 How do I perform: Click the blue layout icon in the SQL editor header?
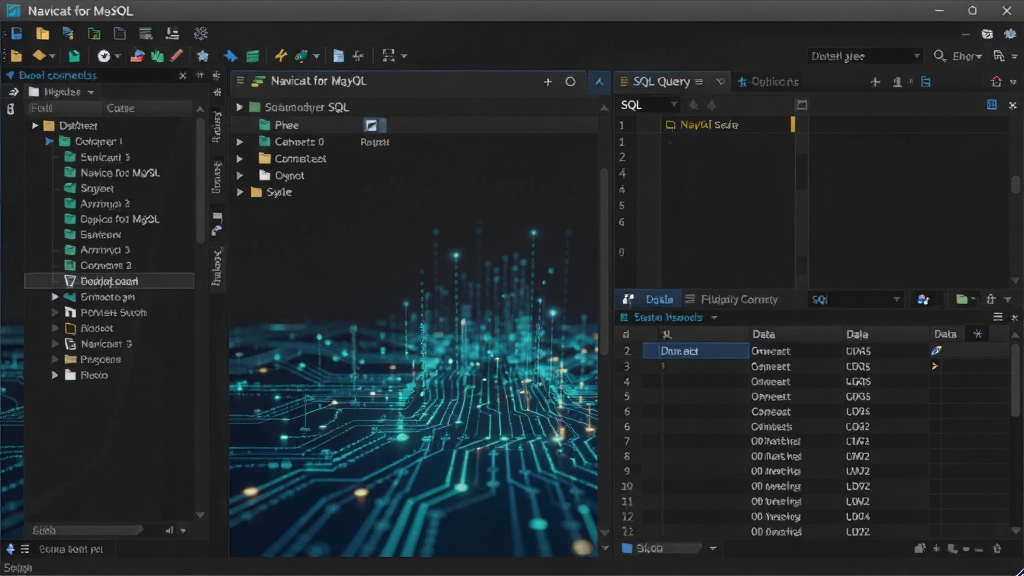click(991, 104)
